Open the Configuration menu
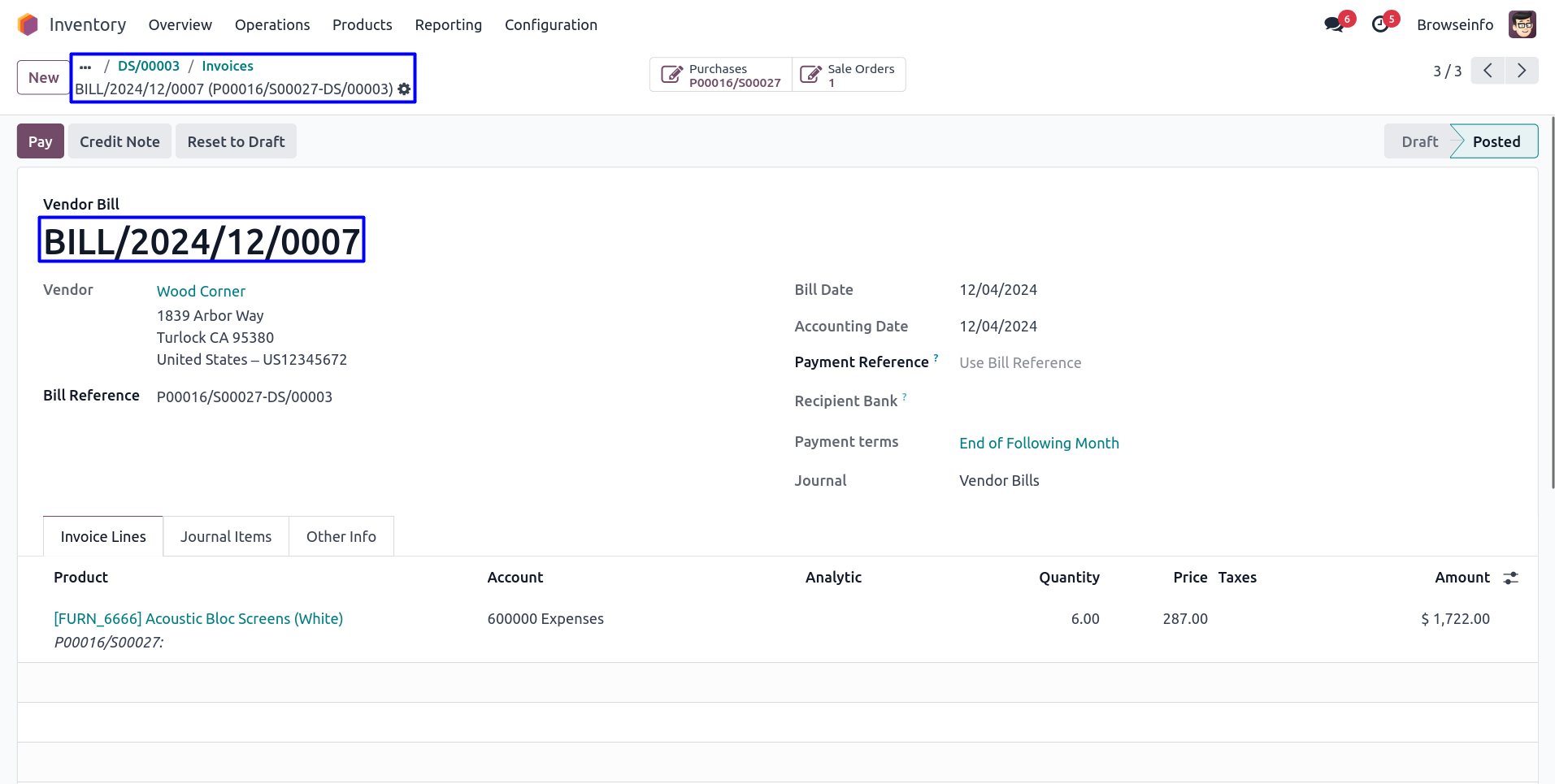Image resolution: width=1555 pixels, height=784 pixels. pyautogui.click(x=550, y=25)
